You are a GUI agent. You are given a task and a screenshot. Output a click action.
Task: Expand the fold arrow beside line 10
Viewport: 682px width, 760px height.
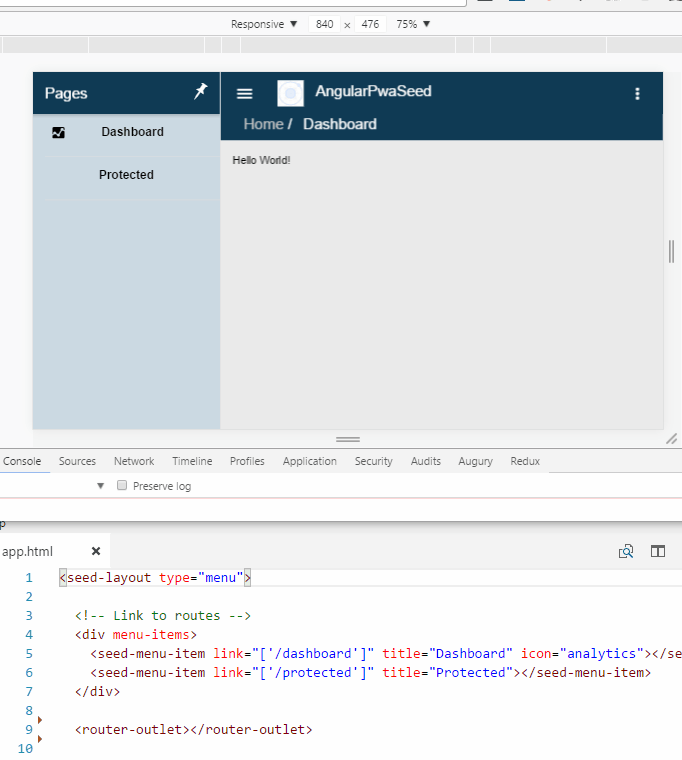click(40, 739)
